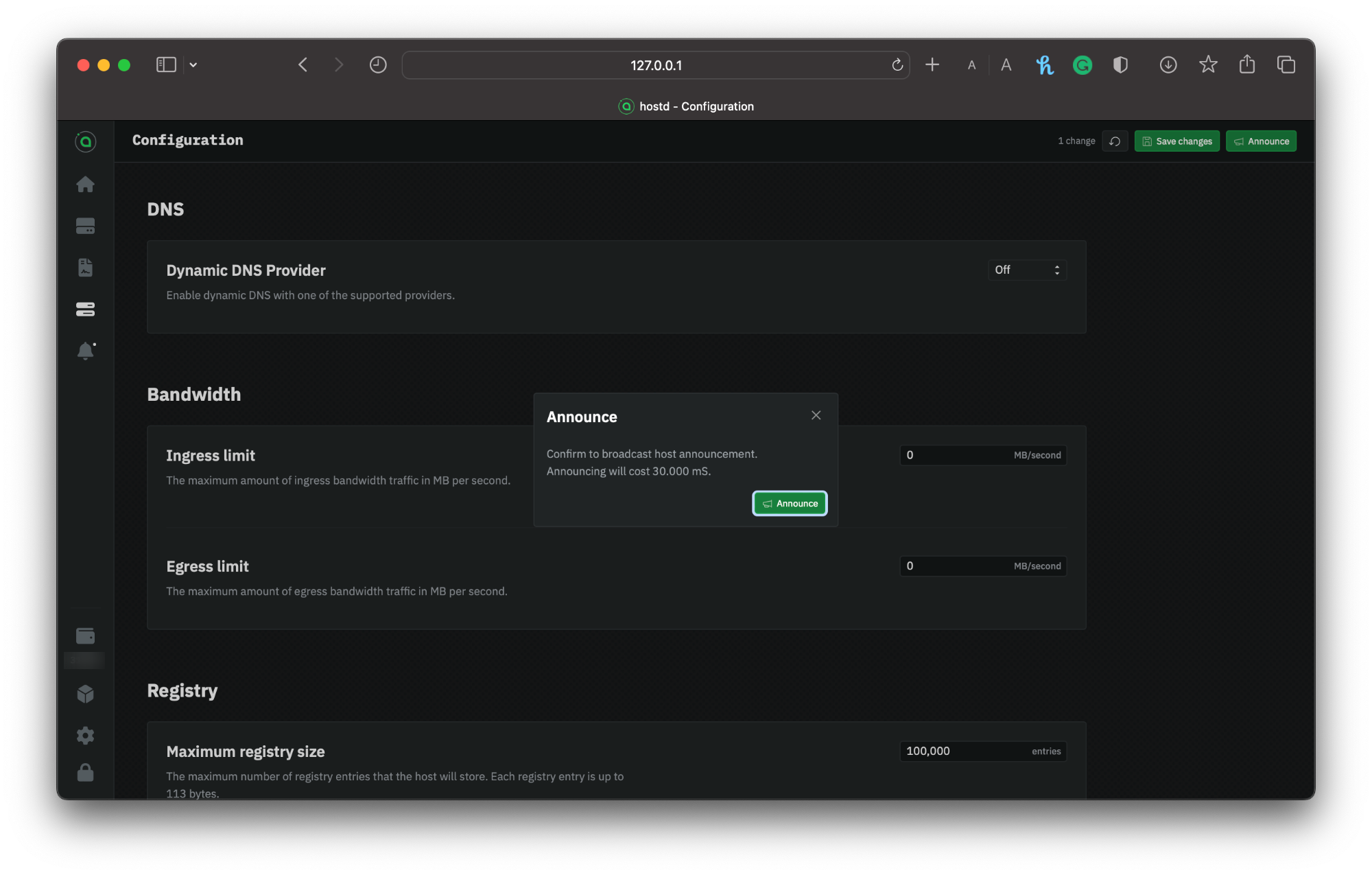Open the Dynamic DNS Provider dropdown
Viewport: 1372px width, 875px height.
coord(1026,270)
